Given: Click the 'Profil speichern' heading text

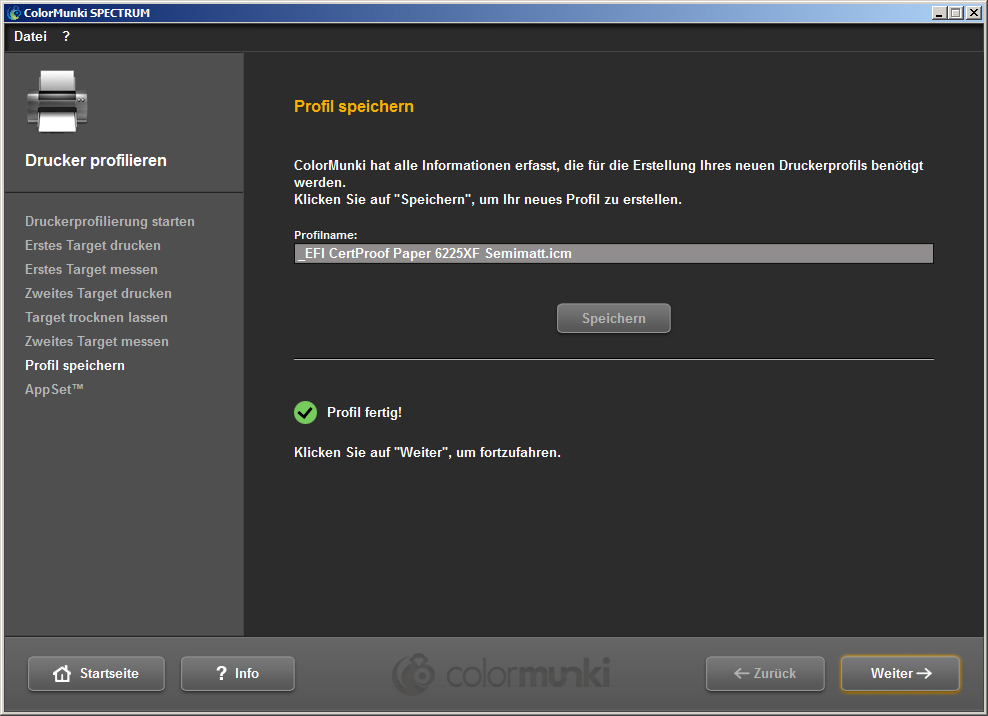Looking at the screenshot, I should 354,107.
